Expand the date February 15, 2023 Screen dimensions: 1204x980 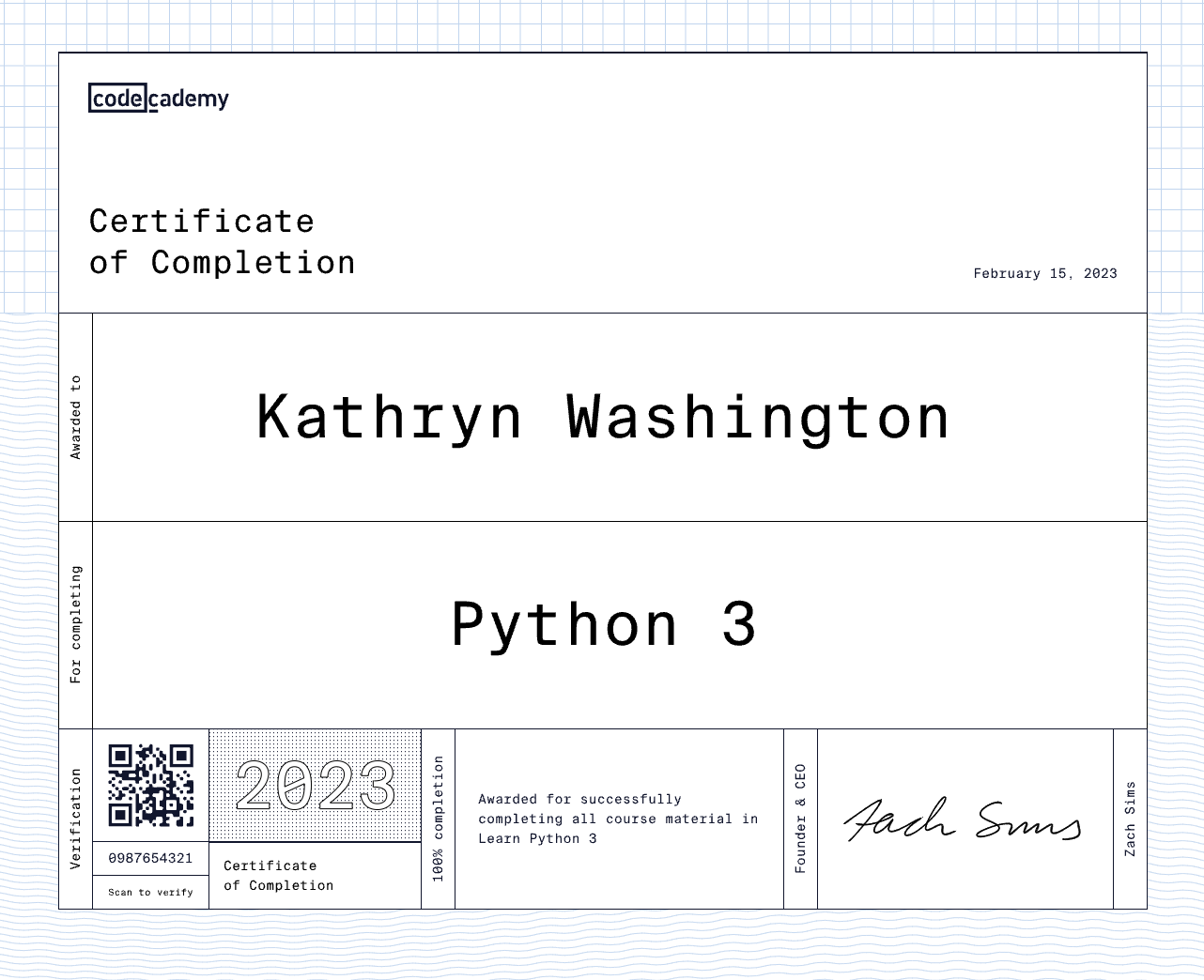[x=1045, y=273]
